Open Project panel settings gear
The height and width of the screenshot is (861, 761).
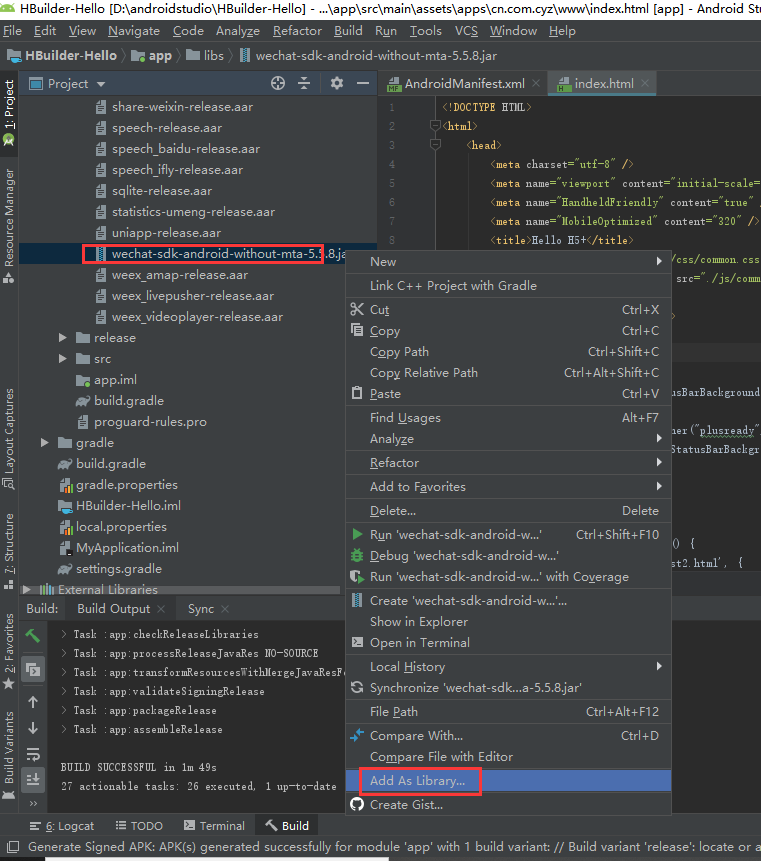(337, 83)
